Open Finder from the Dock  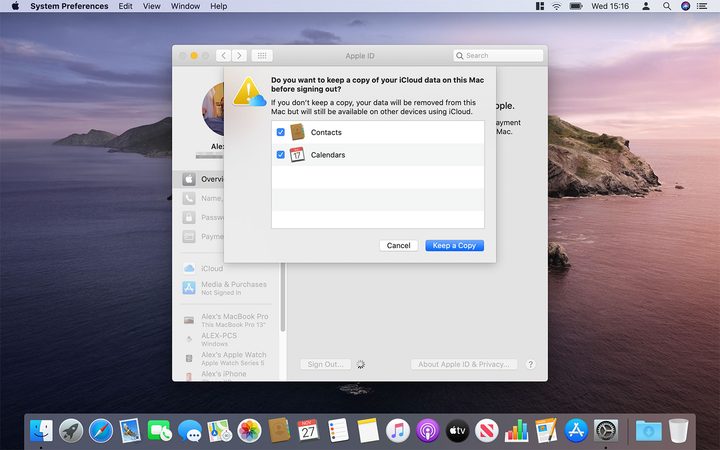41,431
